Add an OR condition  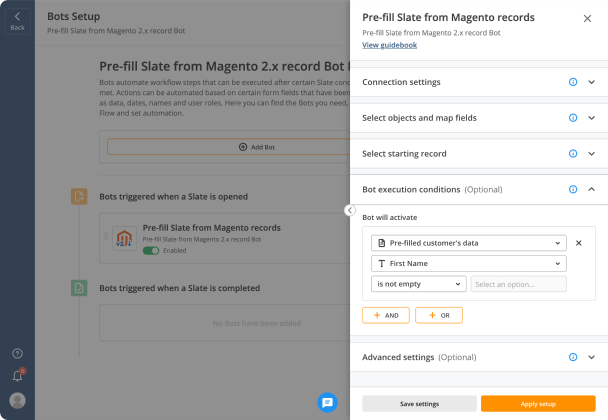(x=439, y=315)
